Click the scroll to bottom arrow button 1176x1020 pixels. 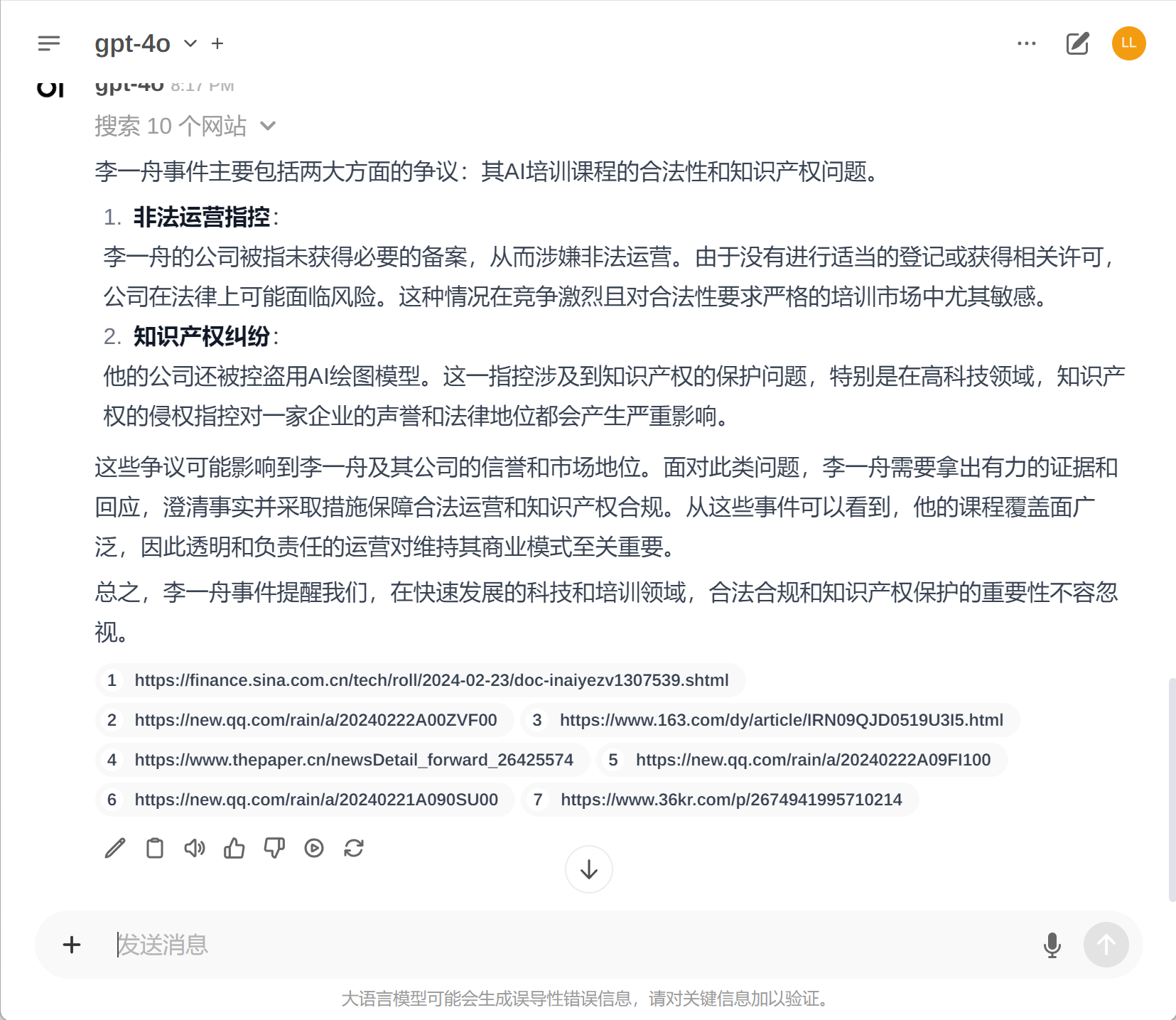tap(589, 869)
